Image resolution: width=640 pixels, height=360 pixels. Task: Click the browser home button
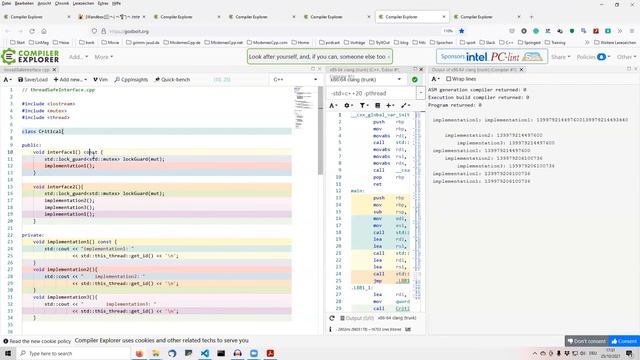point(44,31)
